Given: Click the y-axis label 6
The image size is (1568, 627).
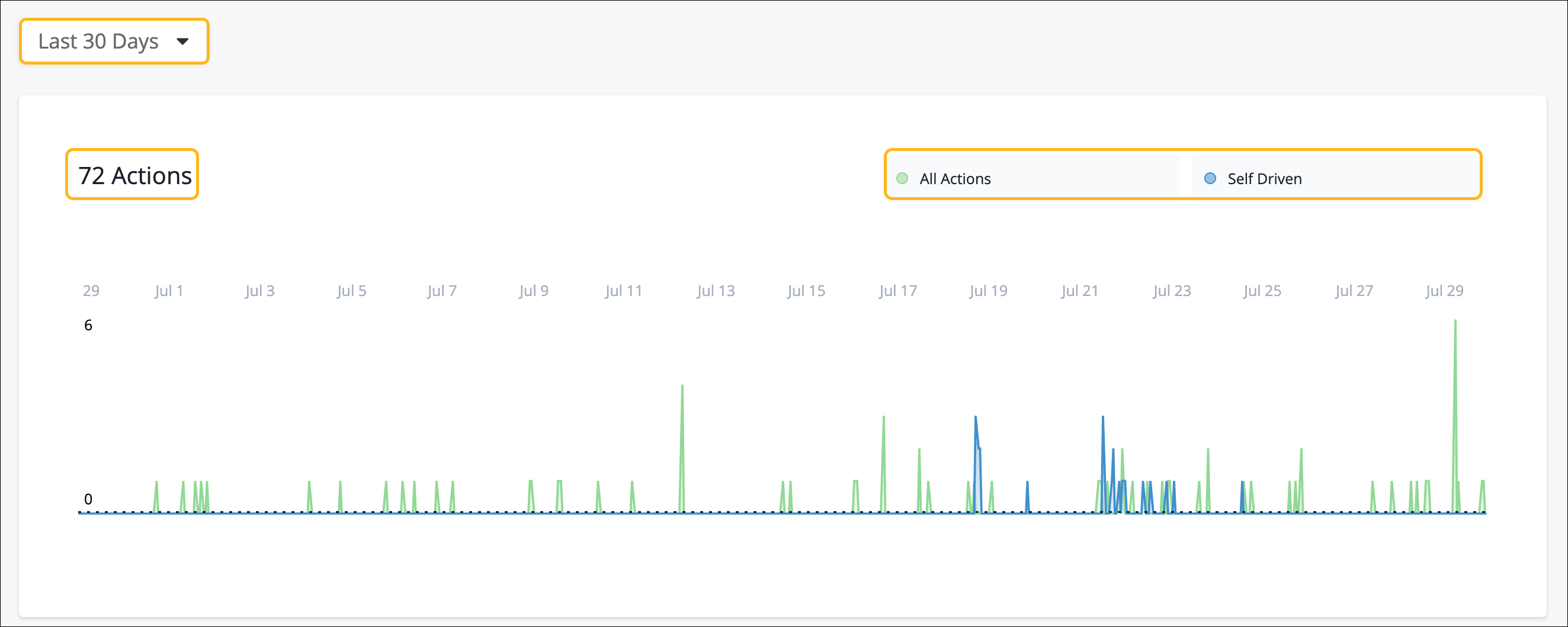Looking at the screenshot, I should (x=88, y=326).
